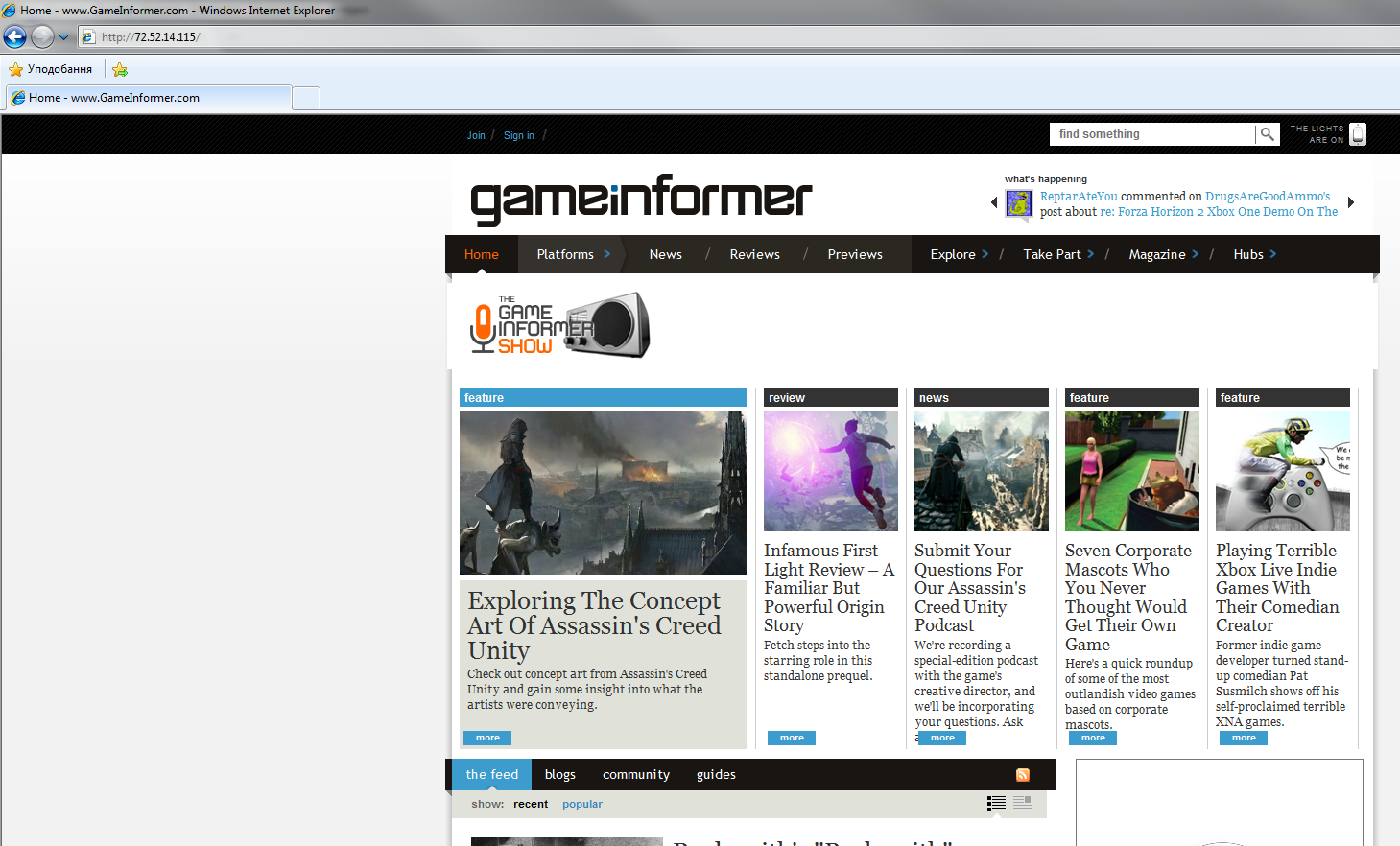Open the Infamous First Light thumbnail
The width and height of the screenshot is (1400, 846).
[831, 471]
